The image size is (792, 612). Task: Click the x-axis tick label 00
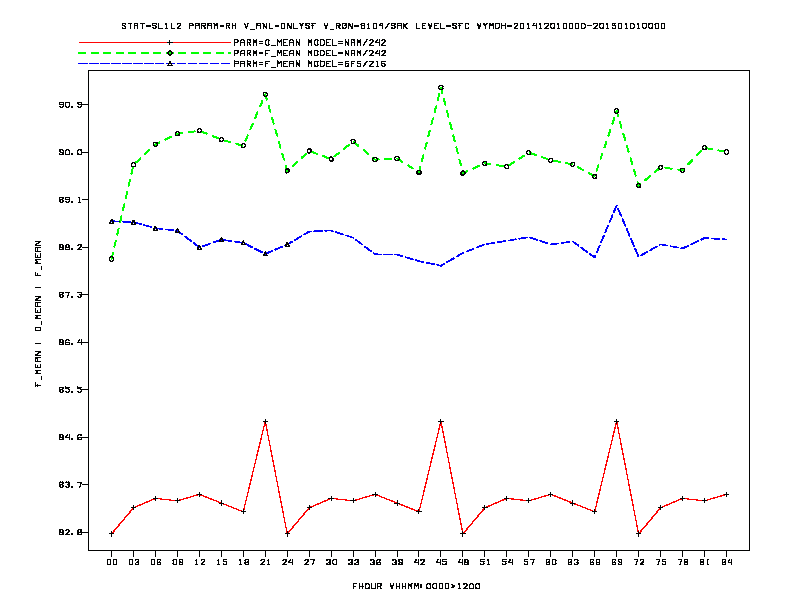click(x=112, y=562)
